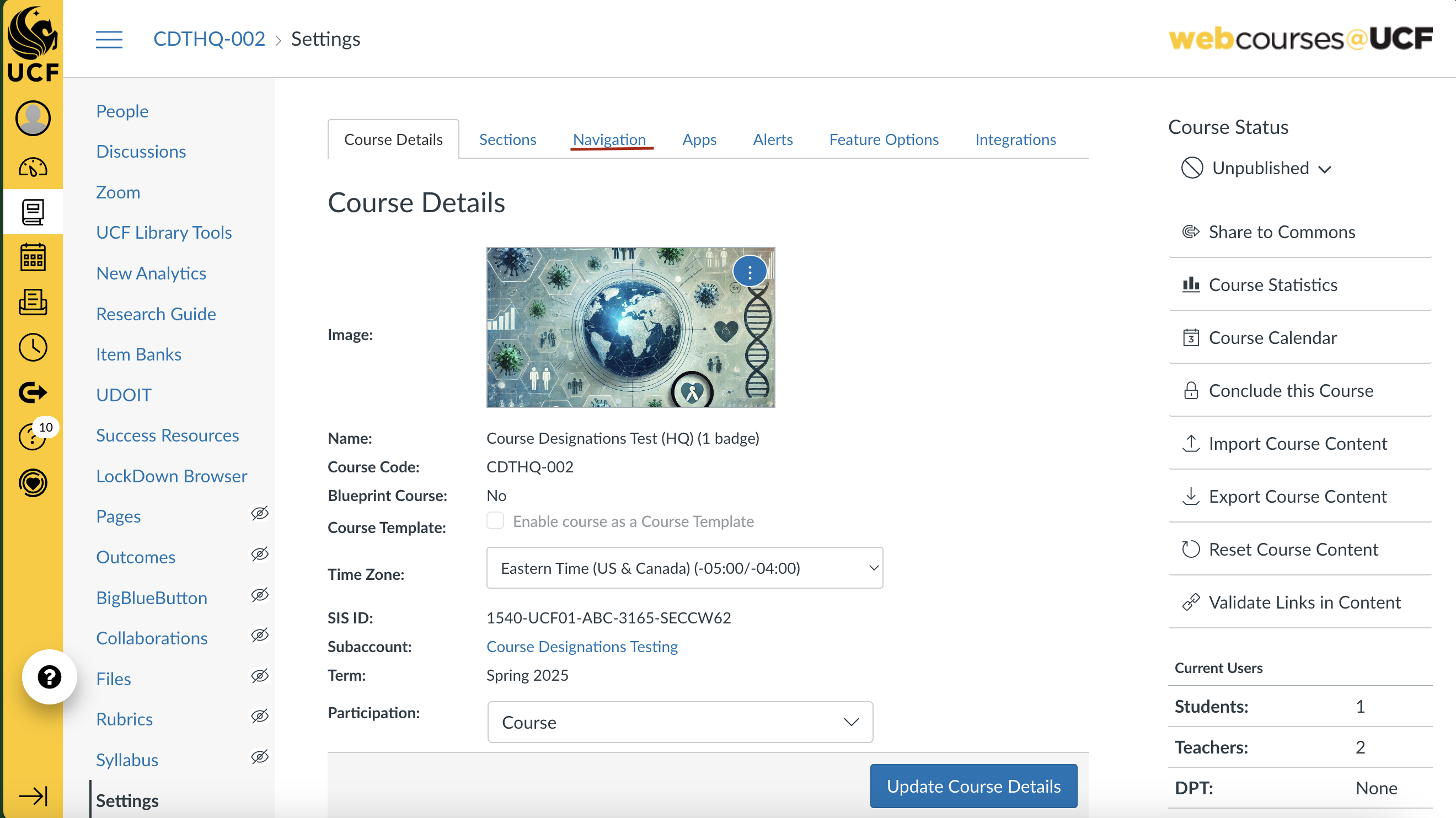Switch to the Navigation tab
The width and height of the screenshot is (1456, 818).
[x=609, y=139]
